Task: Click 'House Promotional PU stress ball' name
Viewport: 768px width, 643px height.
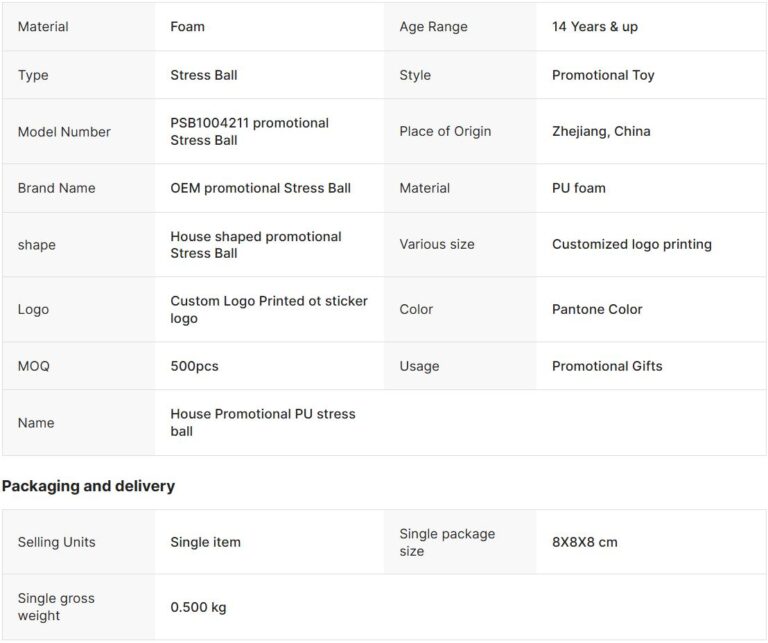Action: coord(262,422)
